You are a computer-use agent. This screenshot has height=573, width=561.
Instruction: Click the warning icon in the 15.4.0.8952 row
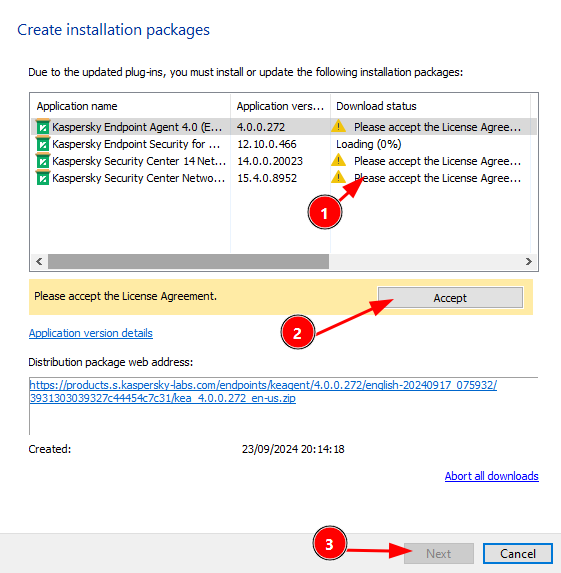(x=338, y=177)
